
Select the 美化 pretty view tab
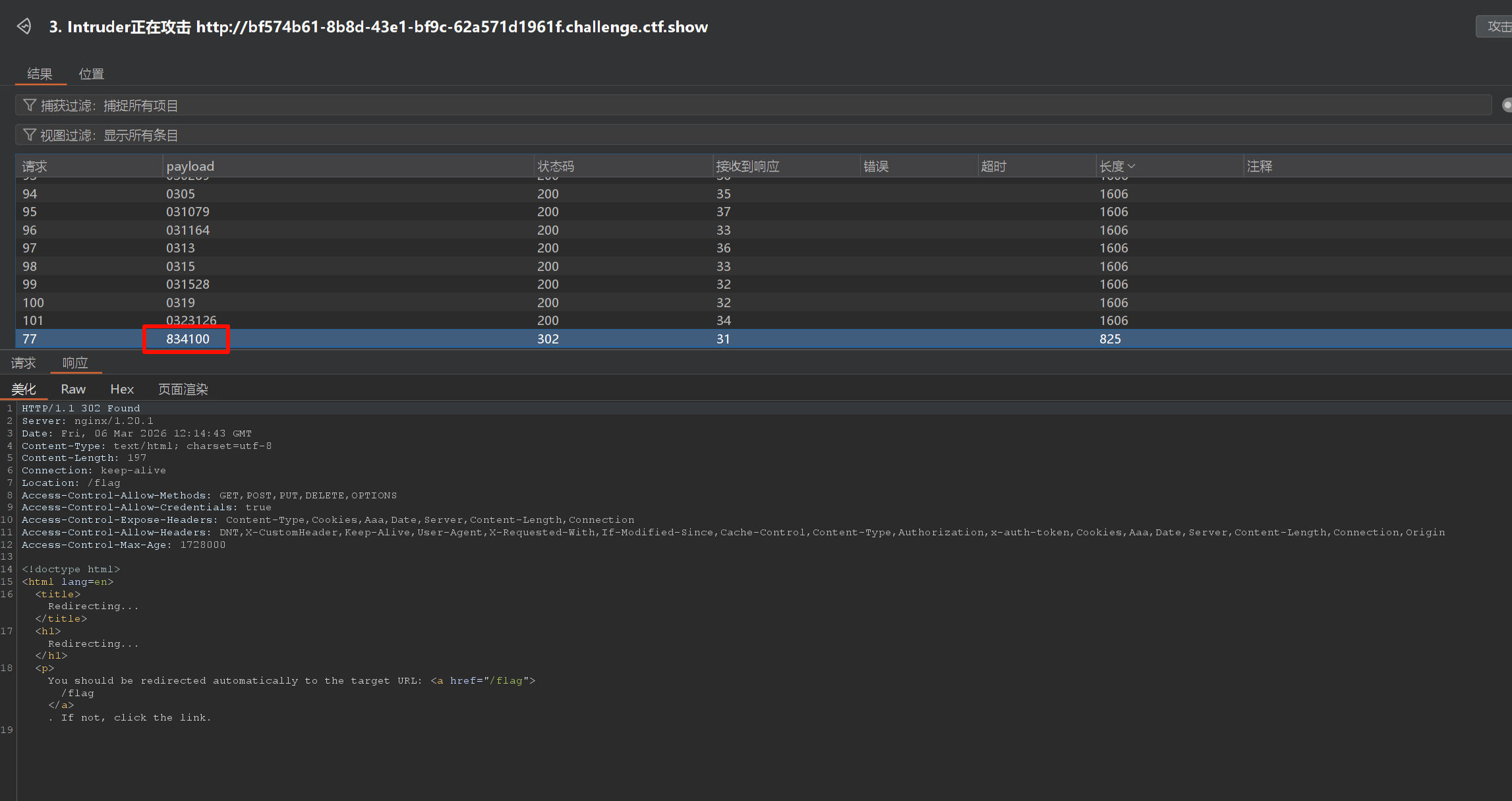(24, 389)
